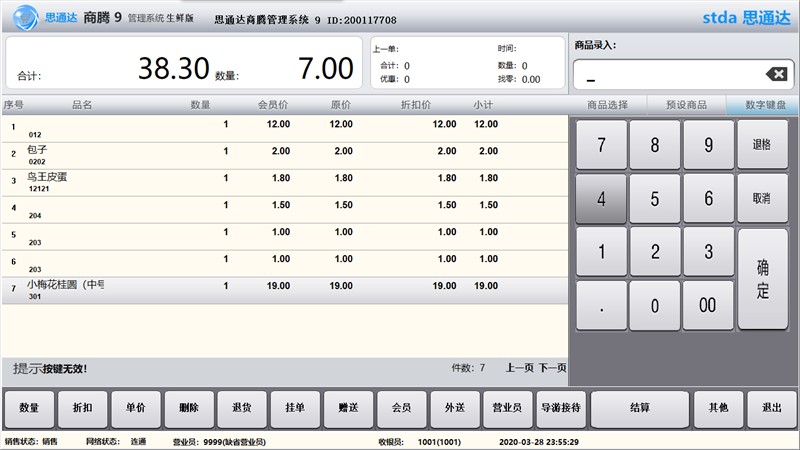Click the date time 2020-03-28 23:55:29
The width and height of the screenshot is (800, 450).
point(539,442)
